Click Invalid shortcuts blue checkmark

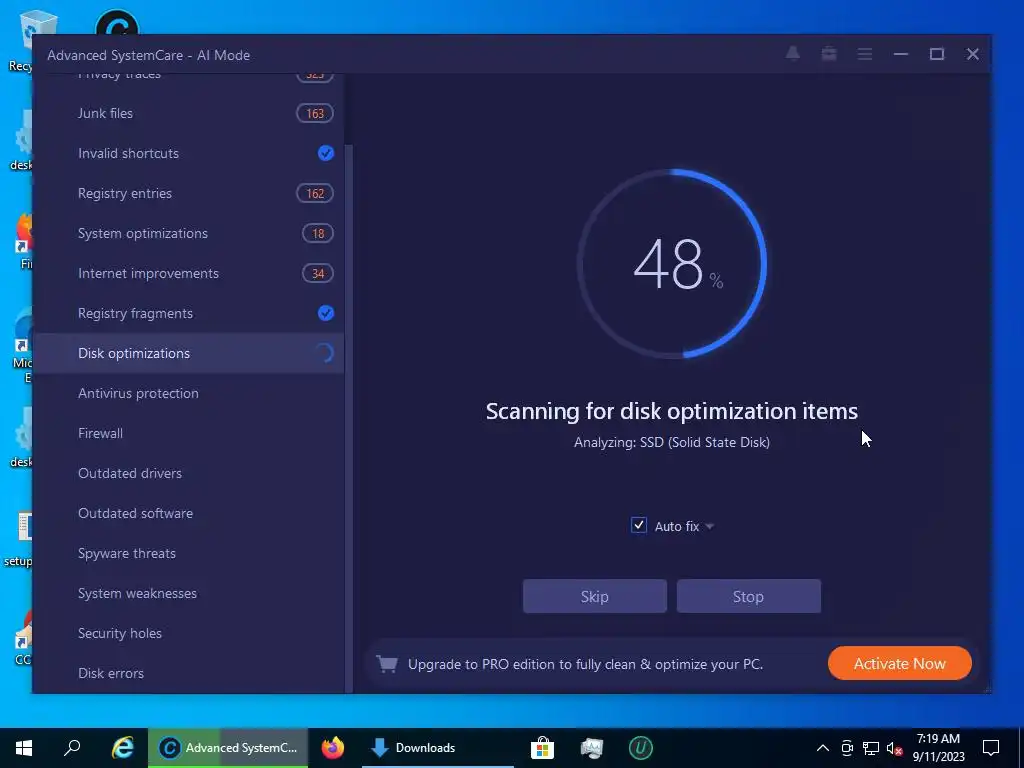click(325, 153)
